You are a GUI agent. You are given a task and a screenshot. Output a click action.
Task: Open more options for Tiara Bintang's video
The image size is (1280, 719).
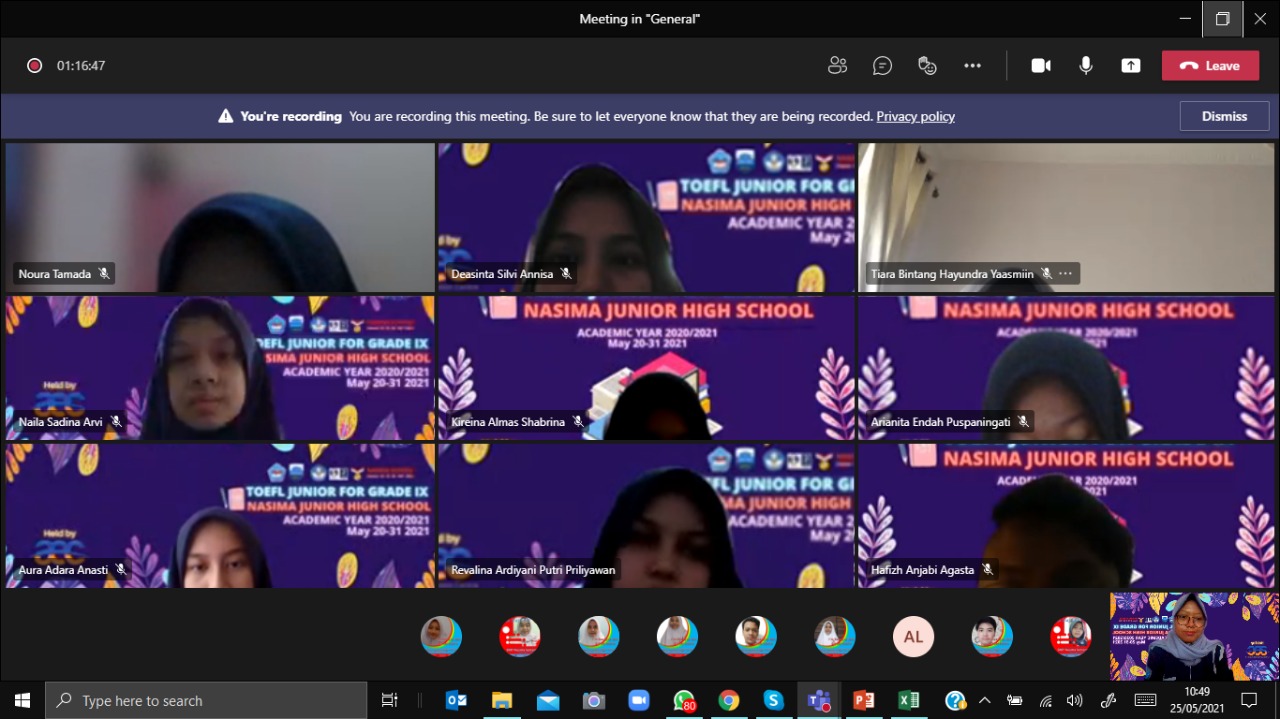(x=1066, y=274)
